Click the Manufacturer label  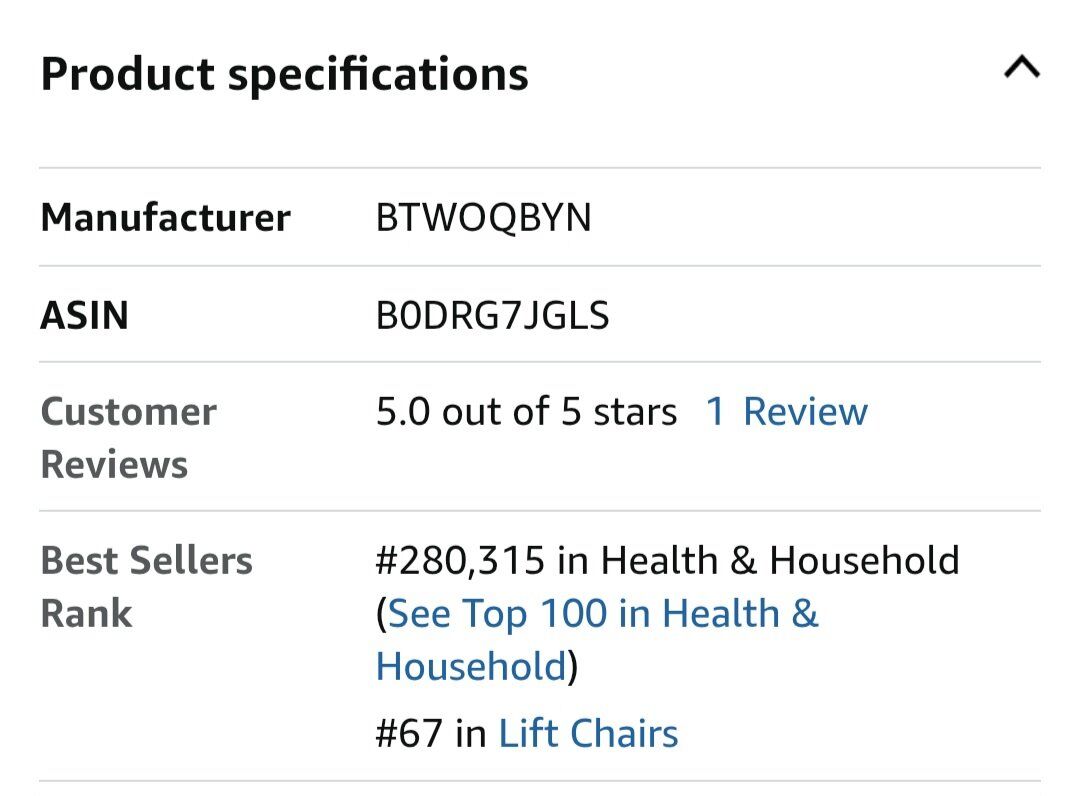[x=165, y=217]
